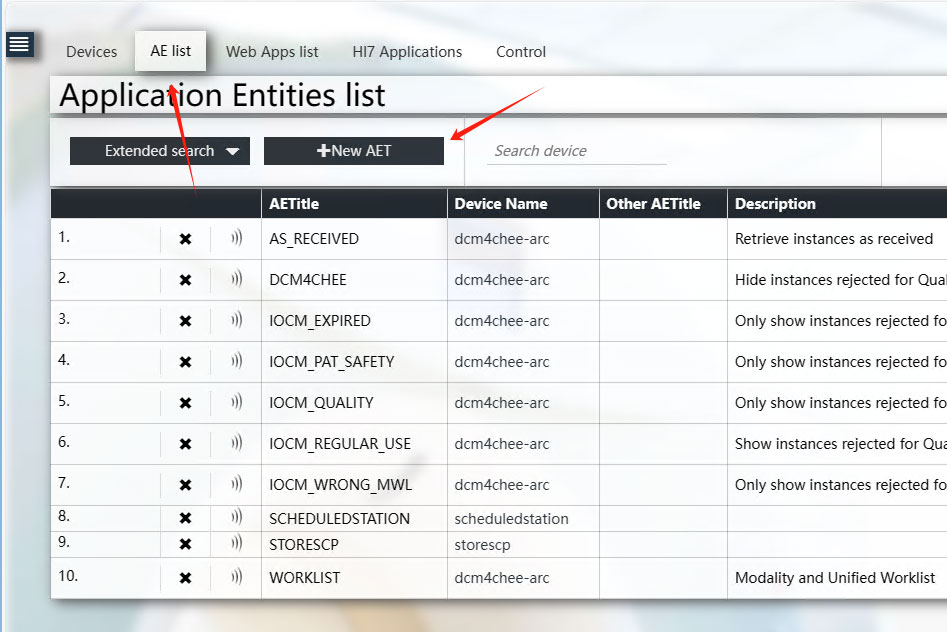The height and width of the screenshot is (632, 947).
Task: Select the AE list tab
Action: tap(171, 51)
